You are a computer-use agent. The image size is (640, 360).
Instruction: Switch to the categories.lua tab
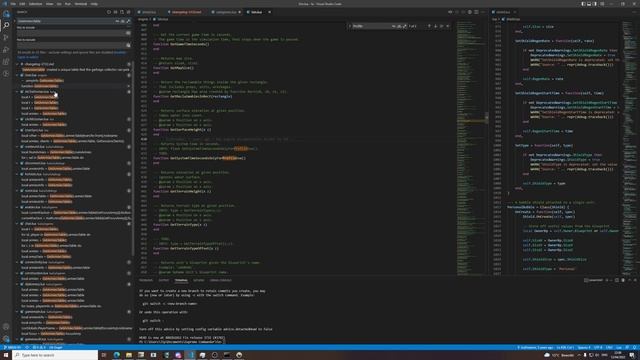226,12
